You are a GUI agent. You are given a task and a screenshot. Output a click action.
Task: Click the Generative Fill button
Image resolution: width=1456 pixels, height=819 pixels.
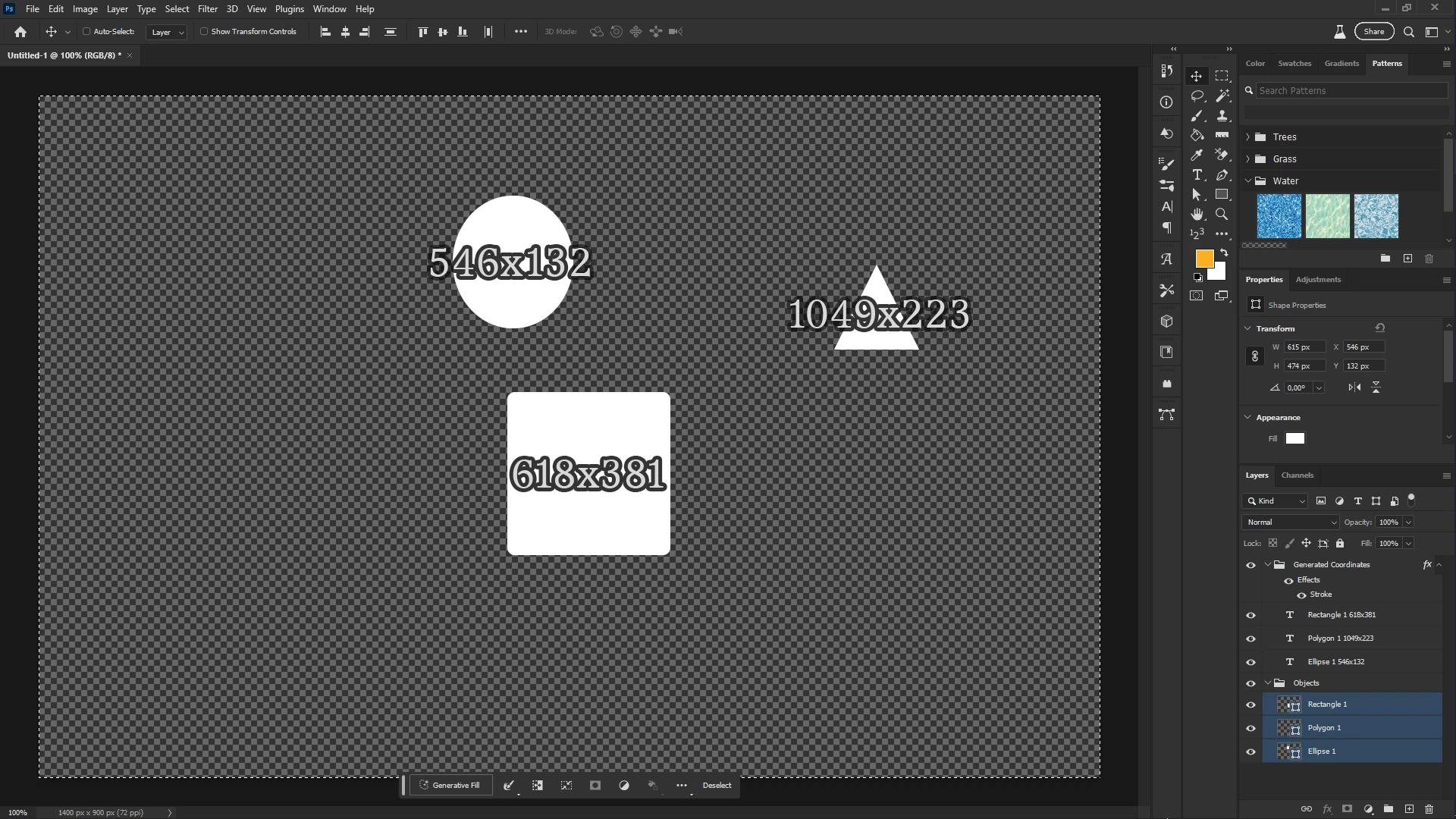(450, 786)
